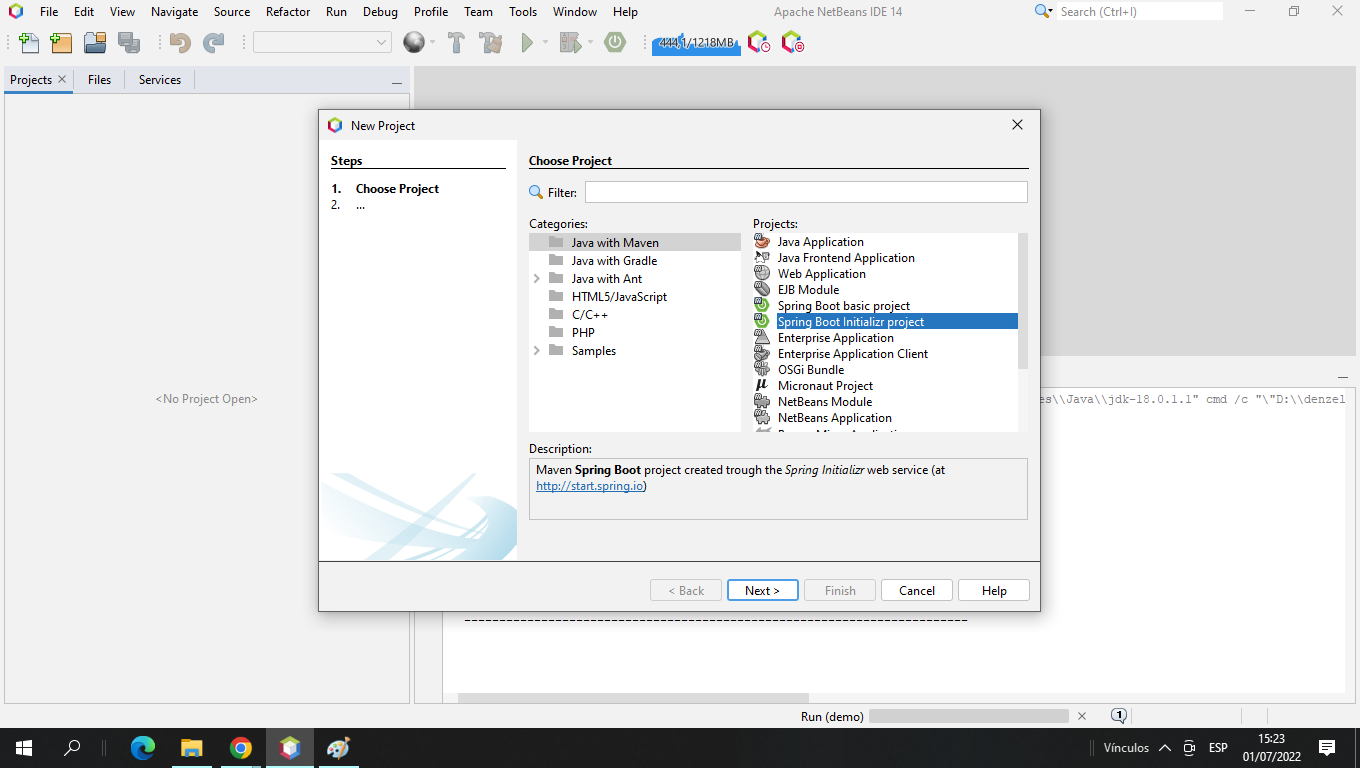Cancel the Run (demo) task with the X

1081,716
